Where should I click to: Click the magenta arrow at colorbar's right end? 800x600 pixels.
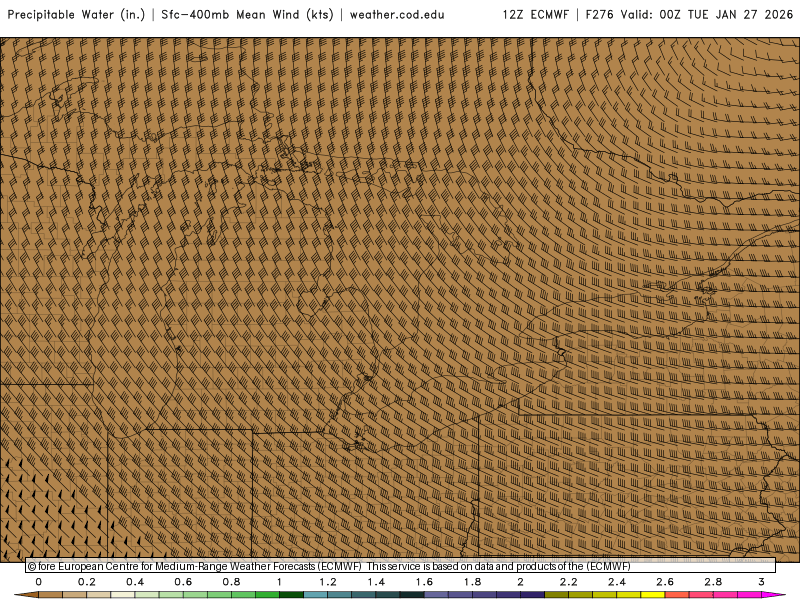pyautogui.click(x=773, y=595)
